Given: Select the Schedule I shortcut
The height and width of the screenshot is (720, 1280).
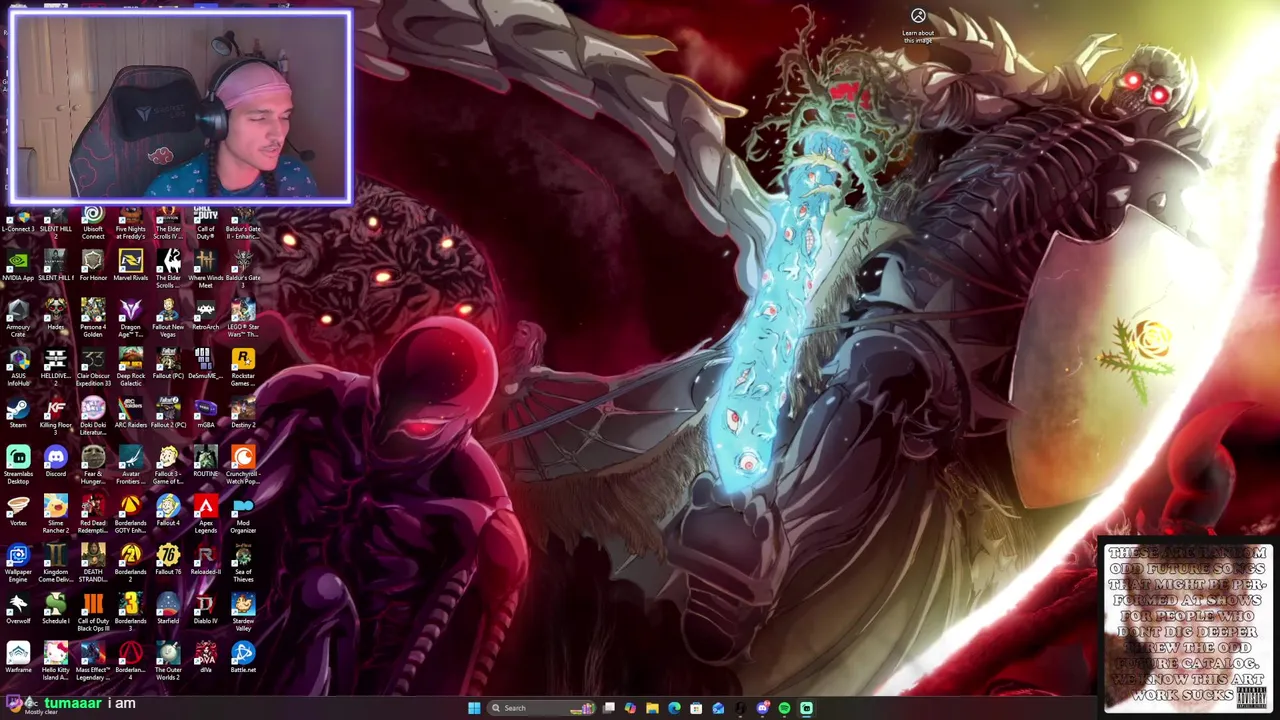Looking at the screenshot, I should tap(55, 610).
